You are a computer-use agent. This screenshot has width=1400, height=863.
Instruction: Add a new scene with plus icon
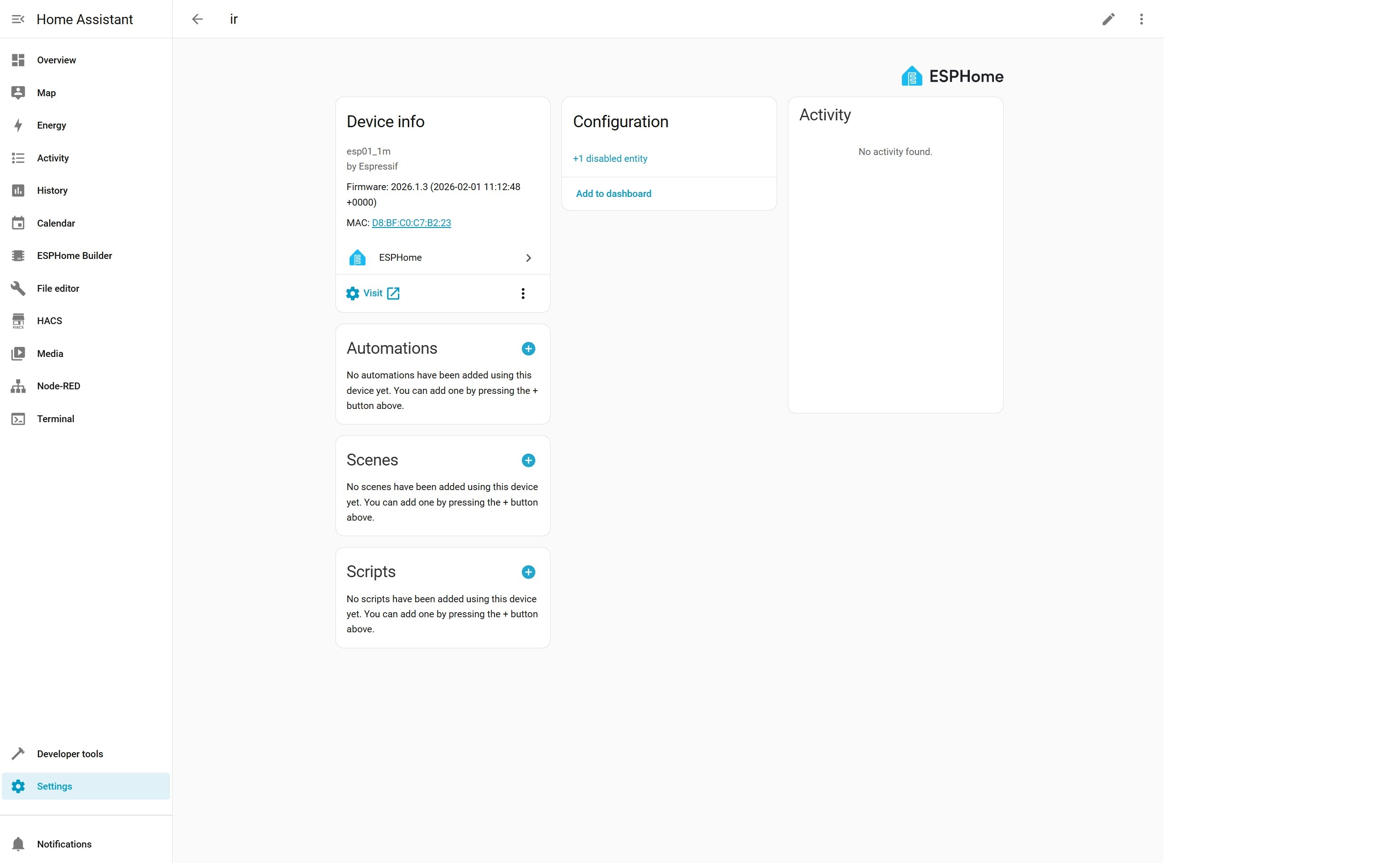coord(528,460)
